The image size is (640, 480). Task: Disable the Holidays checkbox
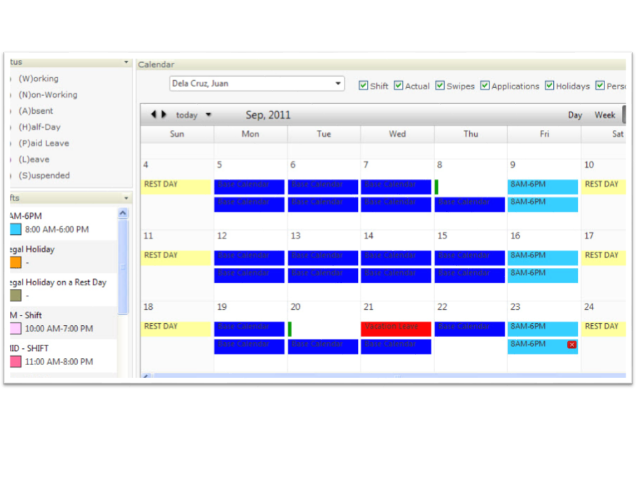coord(549,86)
